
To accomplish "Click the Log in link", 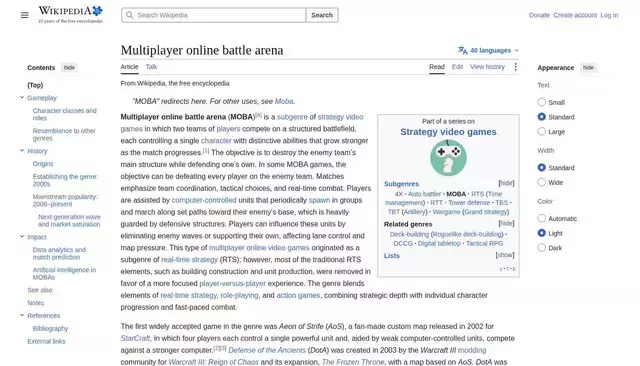I will pos(609,15).
